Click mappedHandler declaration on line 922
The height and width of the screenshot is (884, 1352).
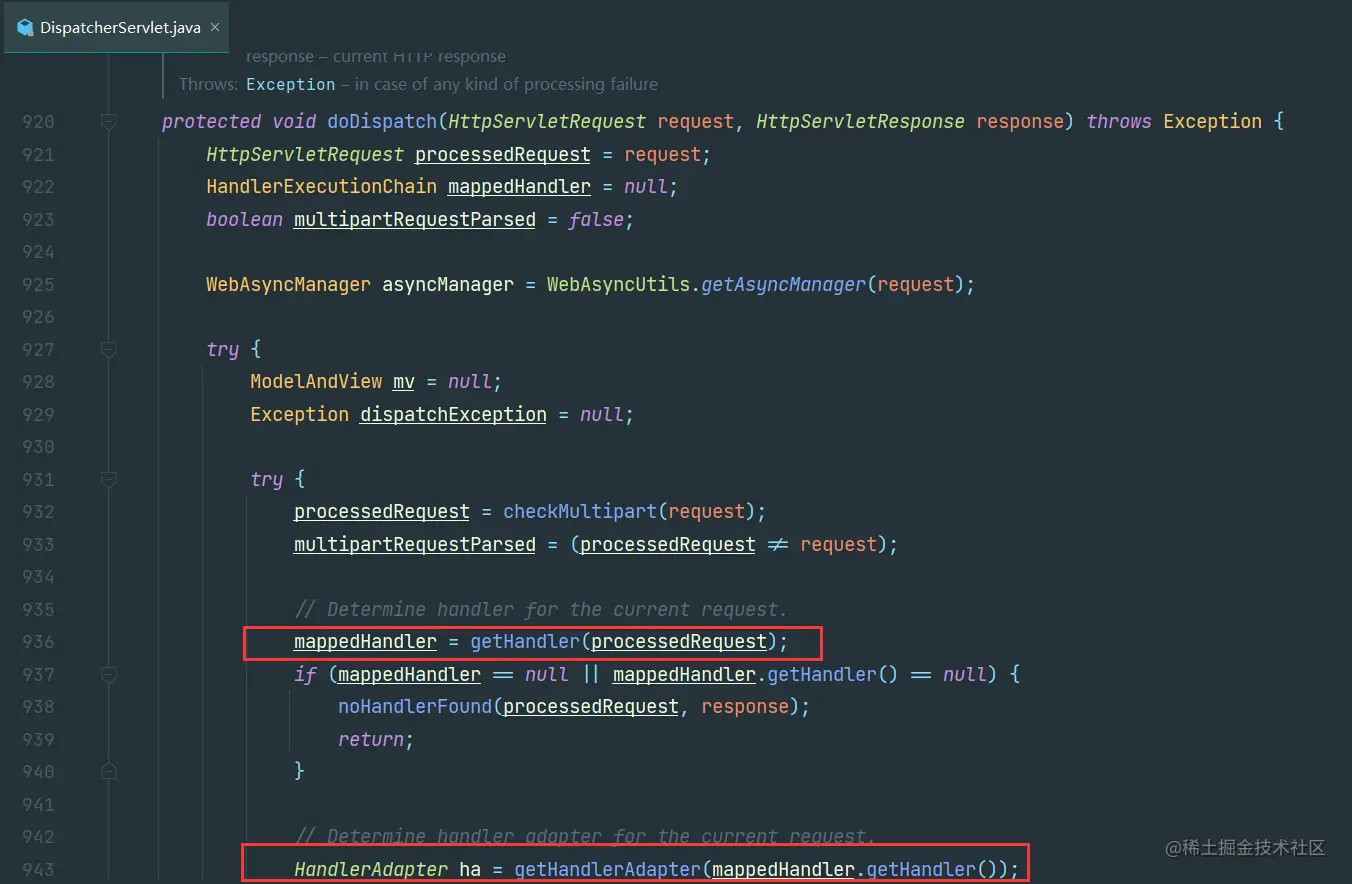[519, 187]
